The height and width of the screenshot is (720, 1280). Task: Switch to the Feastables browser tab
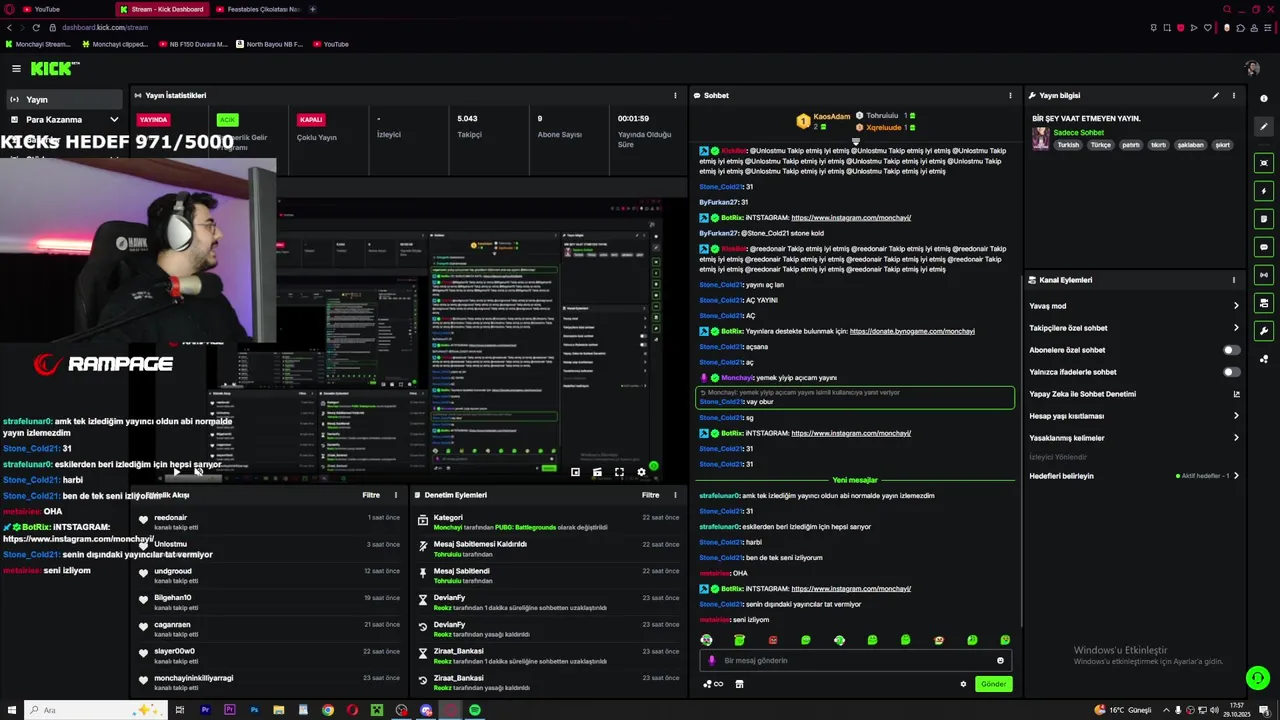pos(257,9)
